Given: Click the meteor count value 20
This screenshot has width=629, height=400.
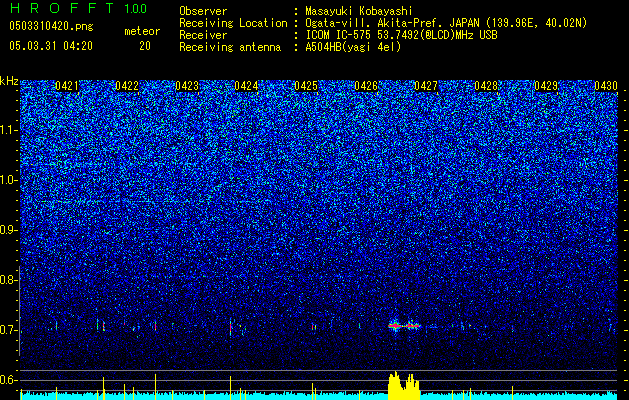Looking at the screenshot, I should [x=145, y=46].
